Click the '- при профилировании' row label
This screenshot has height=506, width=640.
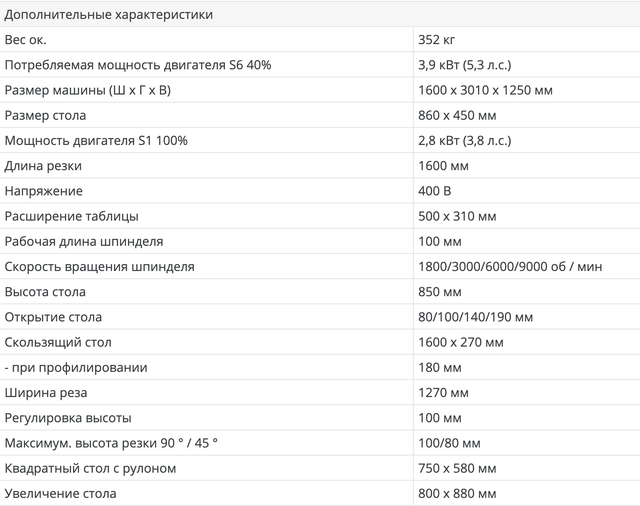tap(76, 368)
